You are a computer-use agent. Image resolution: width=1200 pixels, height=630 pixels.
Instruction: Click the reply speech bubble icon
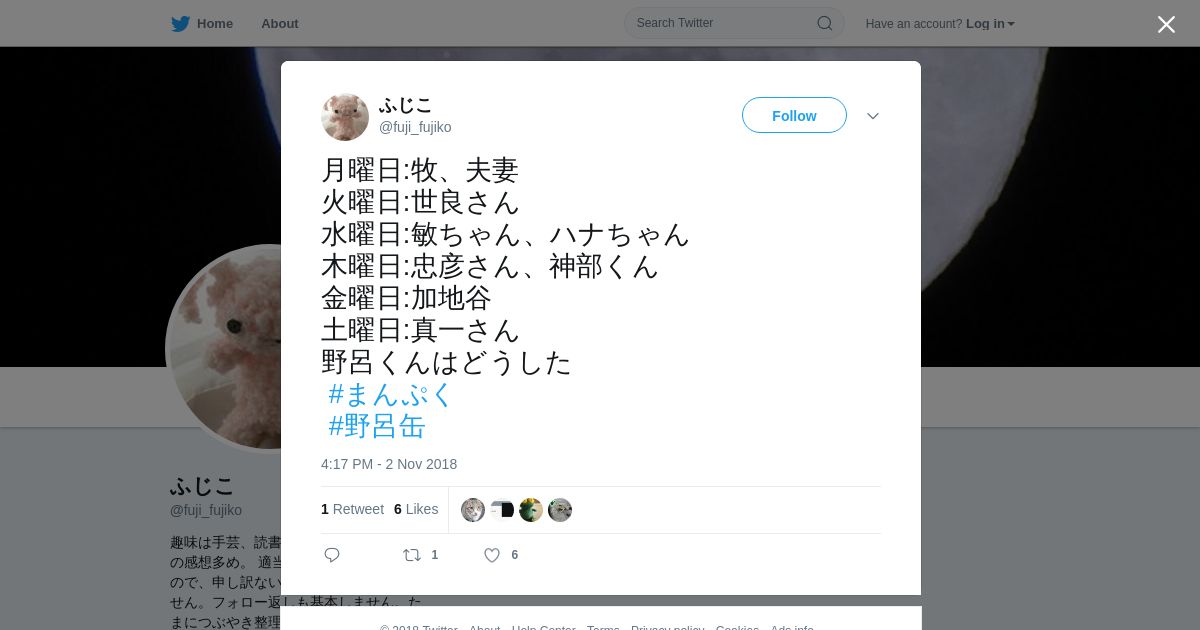coord(332,555)
